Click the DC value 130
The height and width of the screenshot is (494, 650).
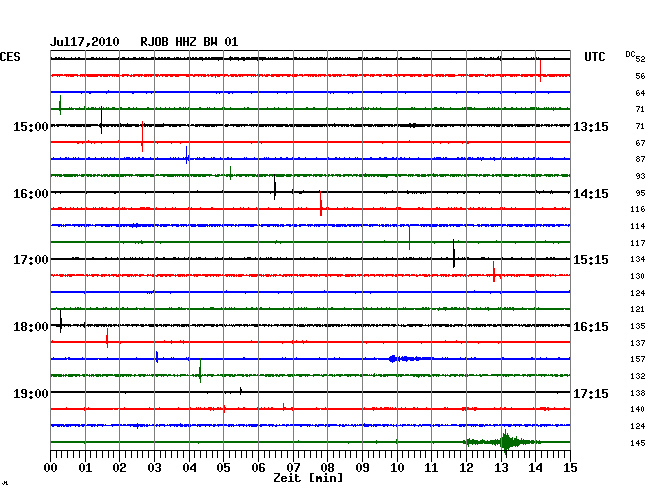click(638, 276)
